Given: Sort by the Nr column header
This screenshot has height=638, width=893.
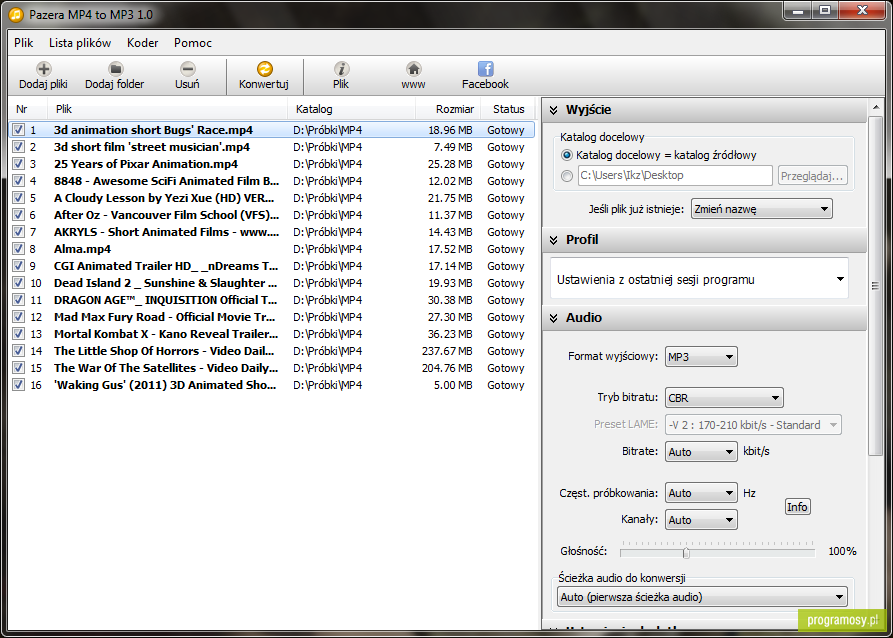Looking at the screenshot, I should pyautogui.click(x=30, y=109).
